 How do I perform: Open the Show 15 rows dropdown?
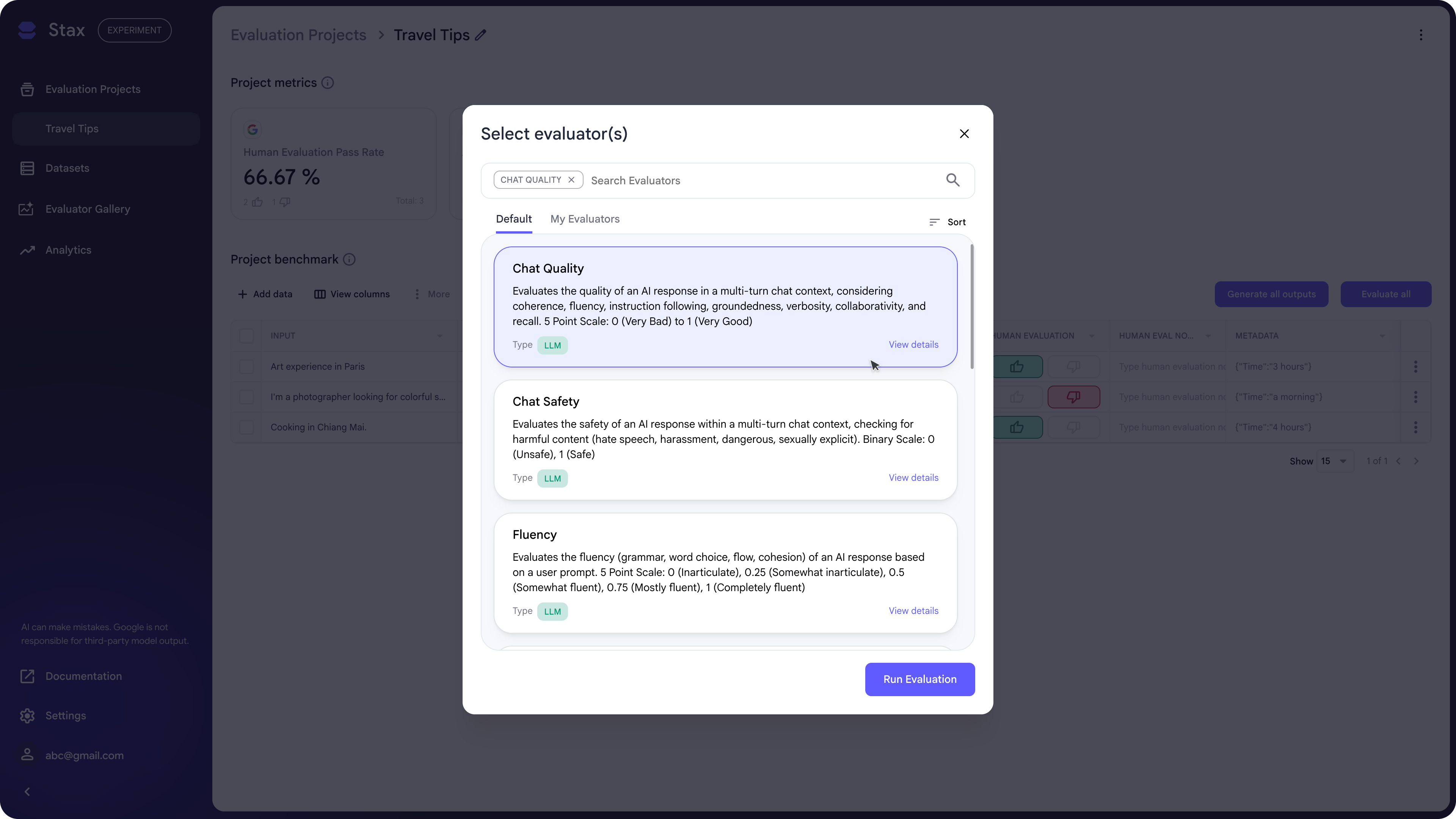pos(1335,461)
